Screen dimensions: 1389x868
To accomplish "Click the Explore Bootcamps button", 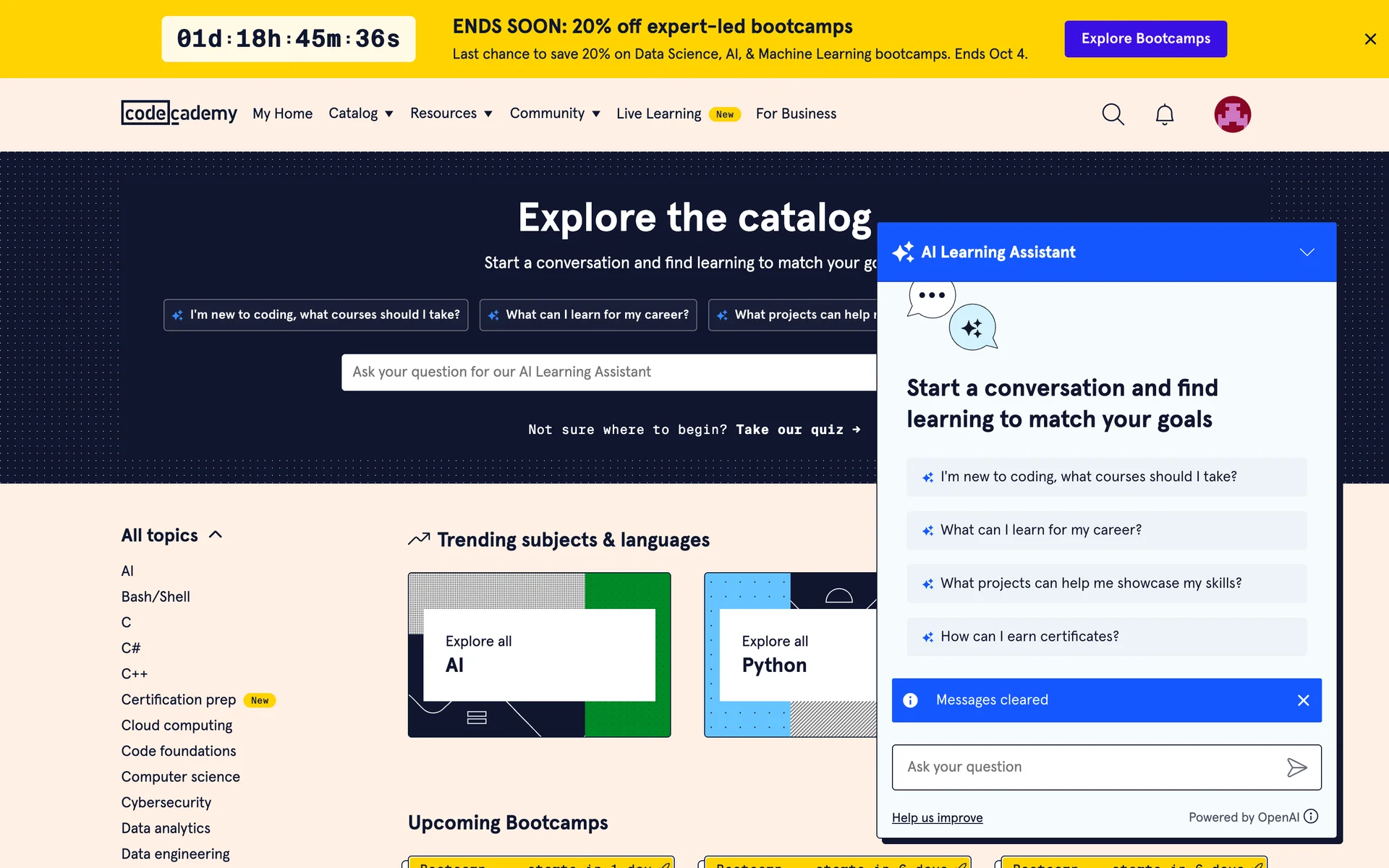I will pos(1145,39).
